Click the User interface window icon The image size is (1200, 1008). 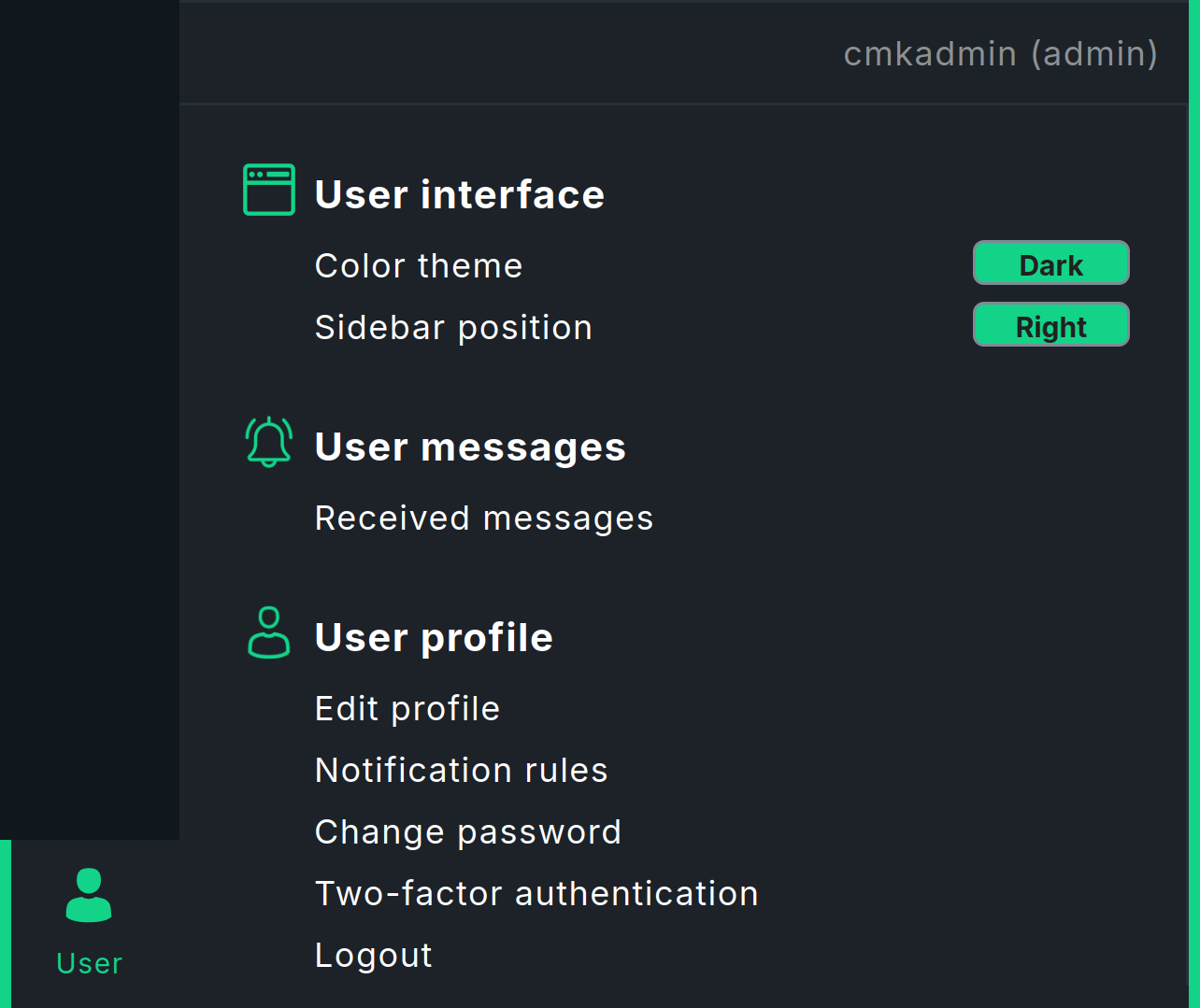click(x=268, y=189)
